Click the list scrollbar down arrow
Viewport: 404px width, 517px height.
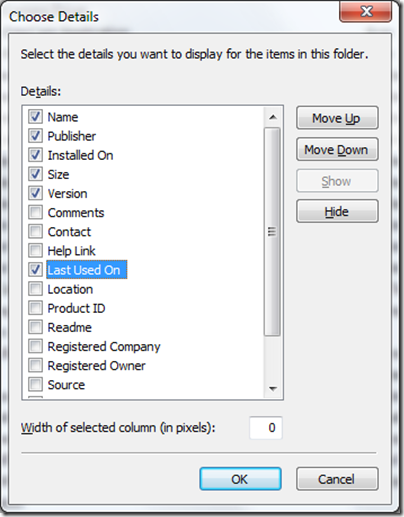coord(273,389)
